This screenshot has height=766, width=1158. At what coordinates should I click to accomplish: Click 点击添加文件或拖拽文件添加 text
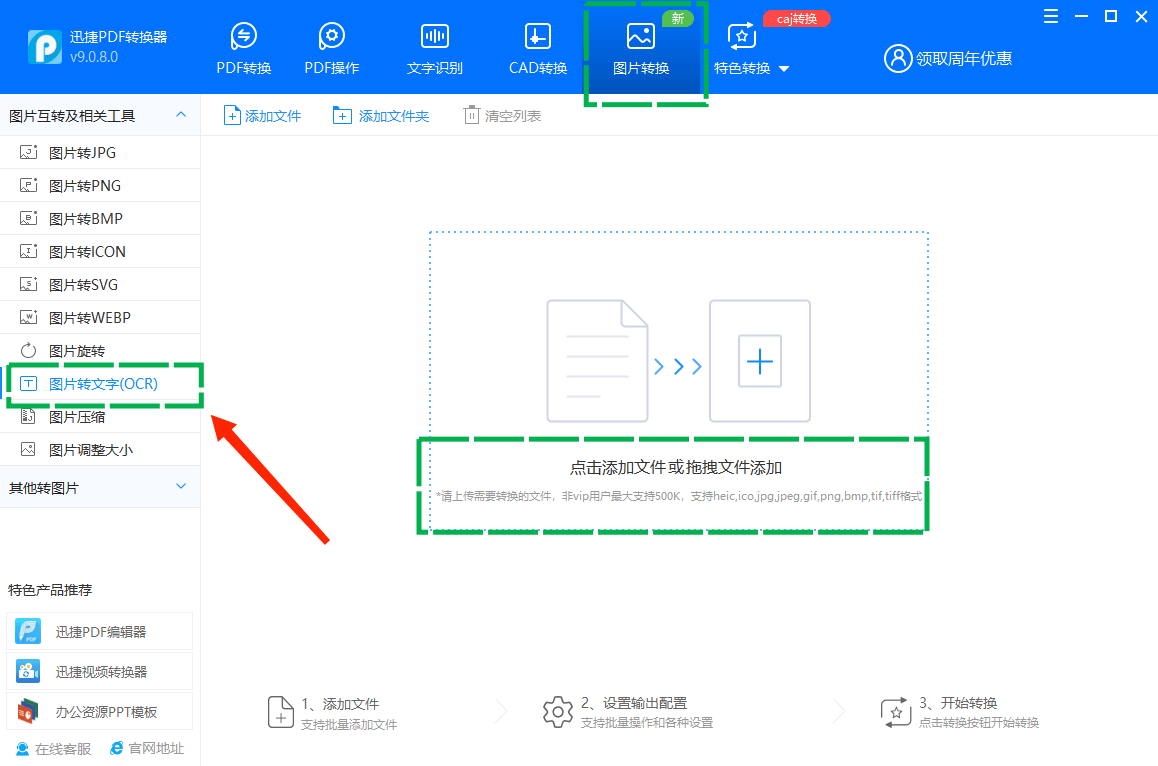click(676, 468)
